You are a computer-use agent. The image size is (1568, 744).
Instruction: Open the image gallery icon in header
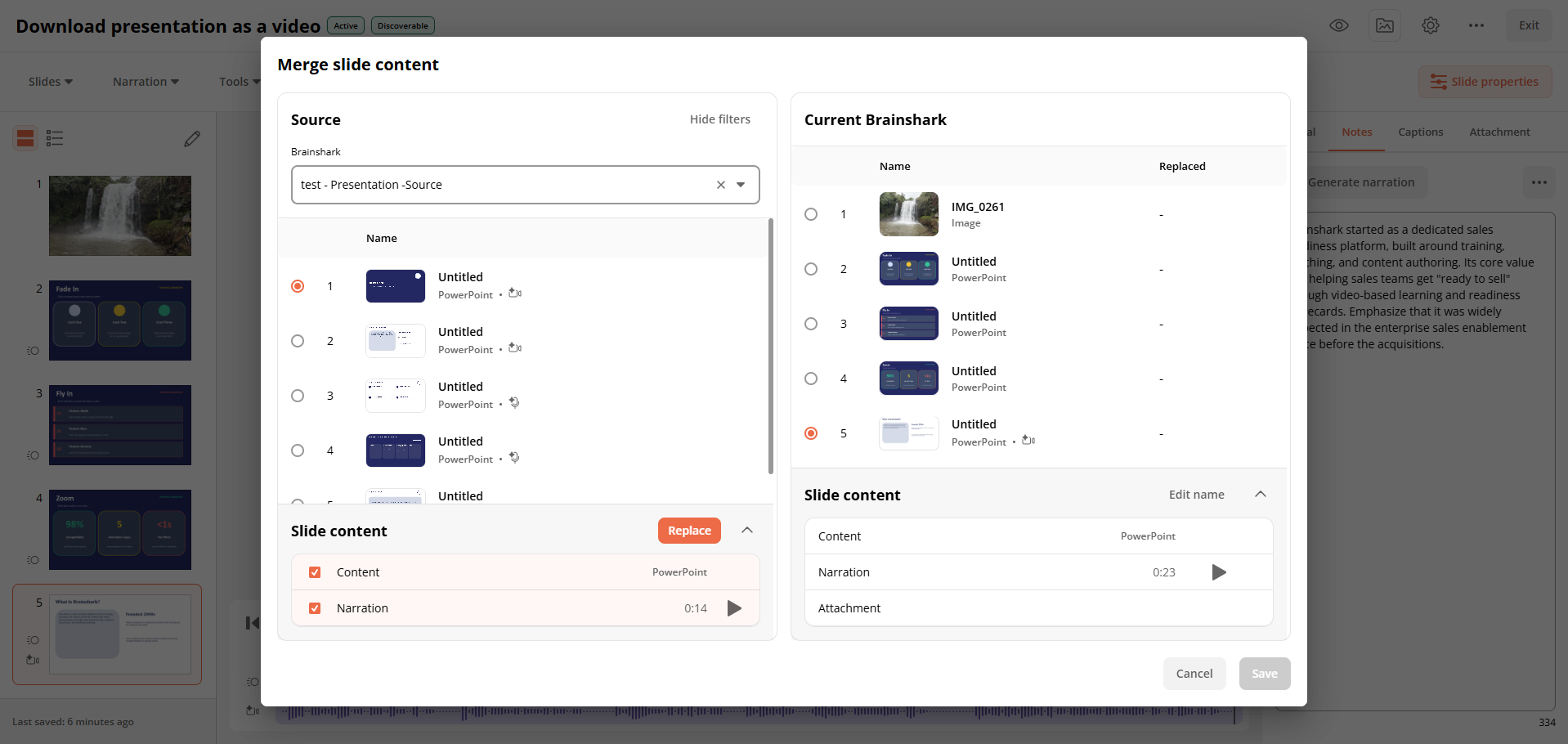tap(1385, 25)
